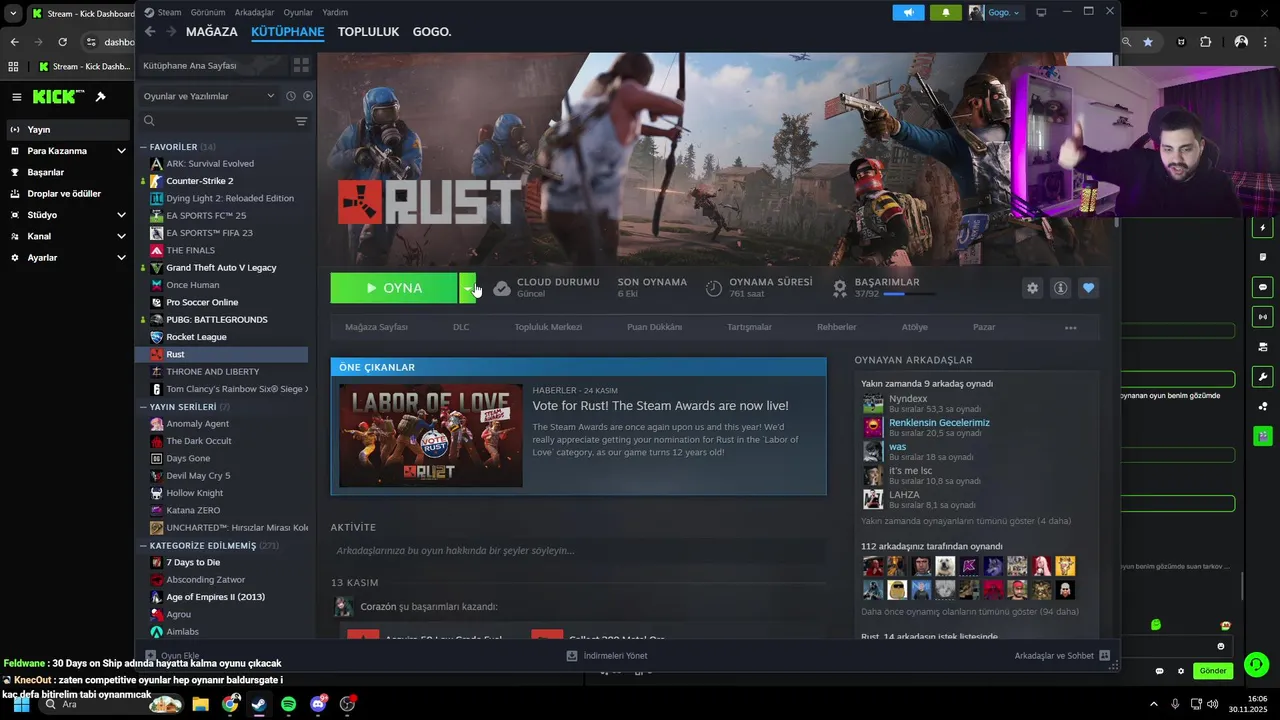Select ARK: Survival Evolved in library
1280x720 pixels.
click(221, 163)
